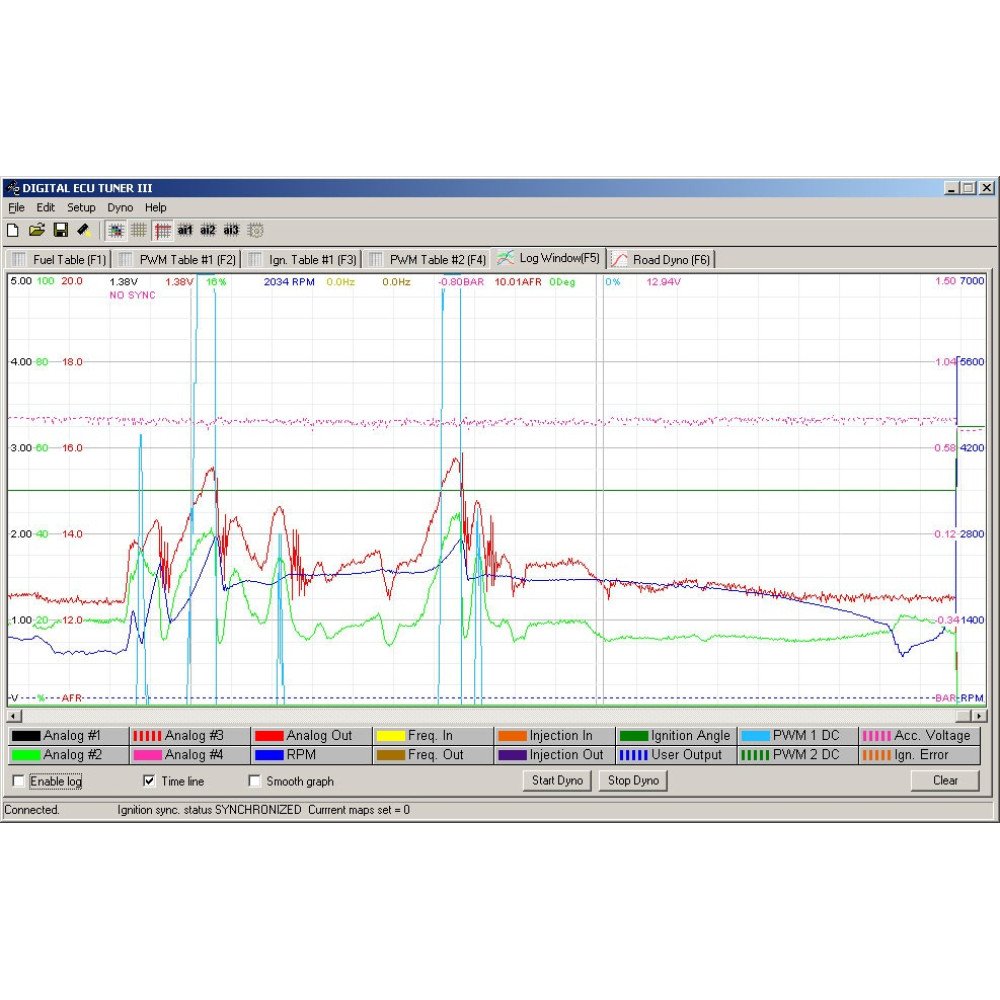Click the ai1 toolbar icon
This screenshot has height=1000, width=1000.
(185, 230)
